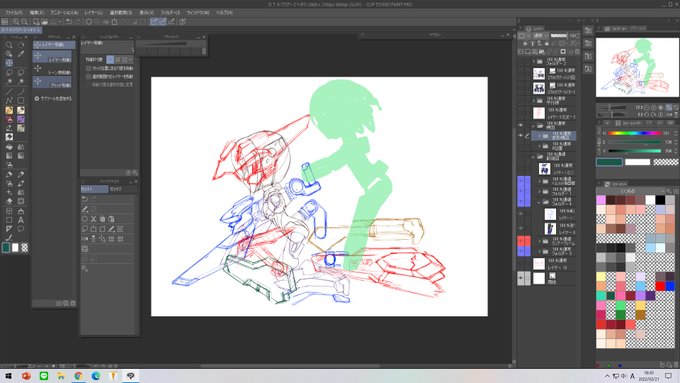Open the ヘルプ (Help) menu
Viewport: 680px width, 383px height.
pyautogui.click(x=224, y=13)
